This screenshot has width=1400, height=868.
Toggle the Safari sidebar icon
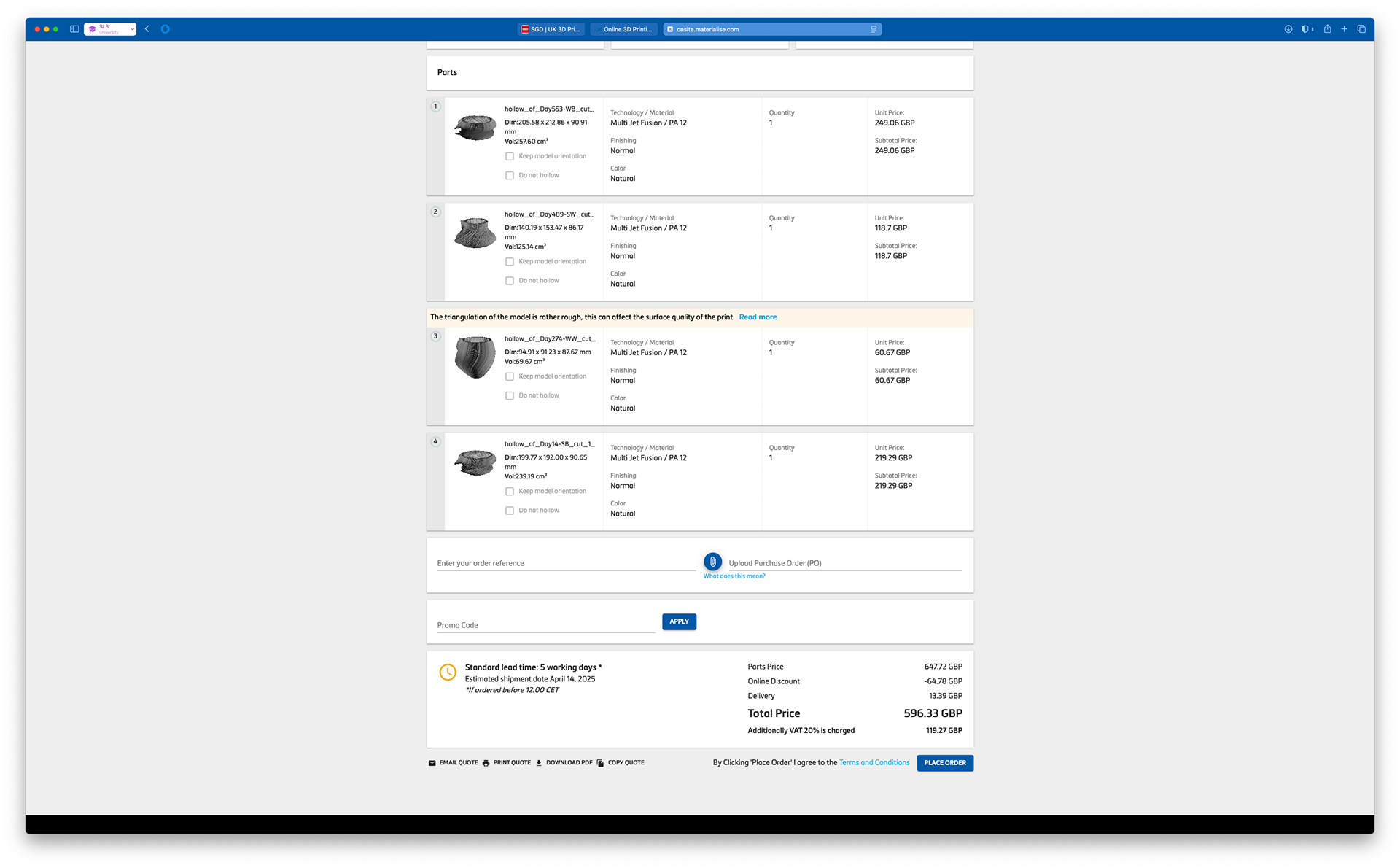coord(74,29)
